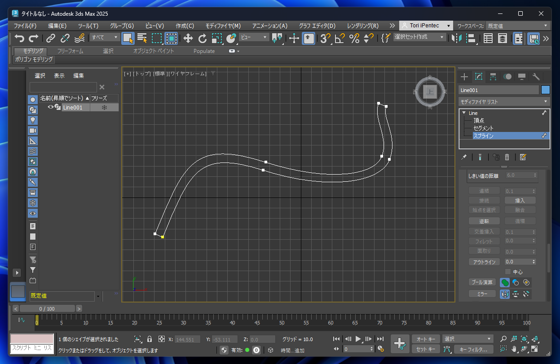
Task: Click the アウトライン button
Action: [x=484, y=262]
